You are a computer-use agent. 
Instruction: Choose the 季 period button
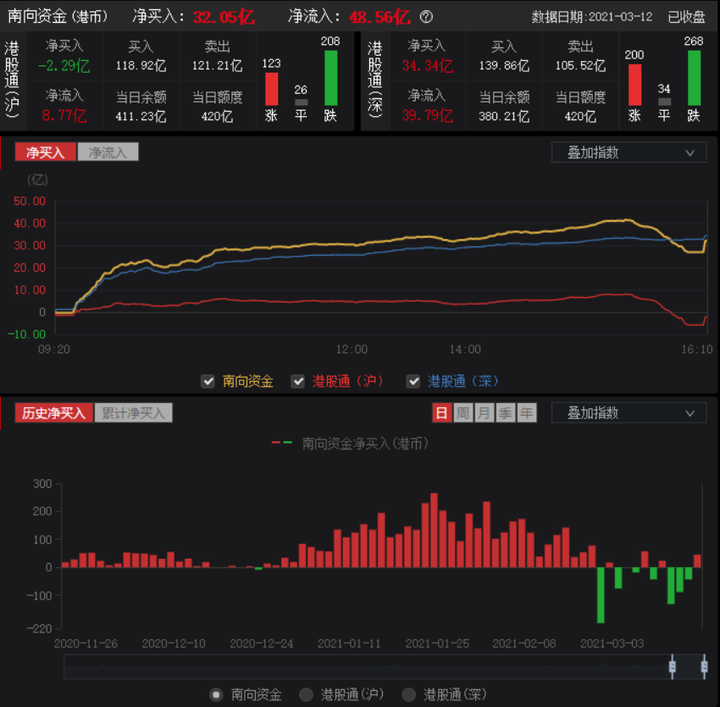[505, 413]
